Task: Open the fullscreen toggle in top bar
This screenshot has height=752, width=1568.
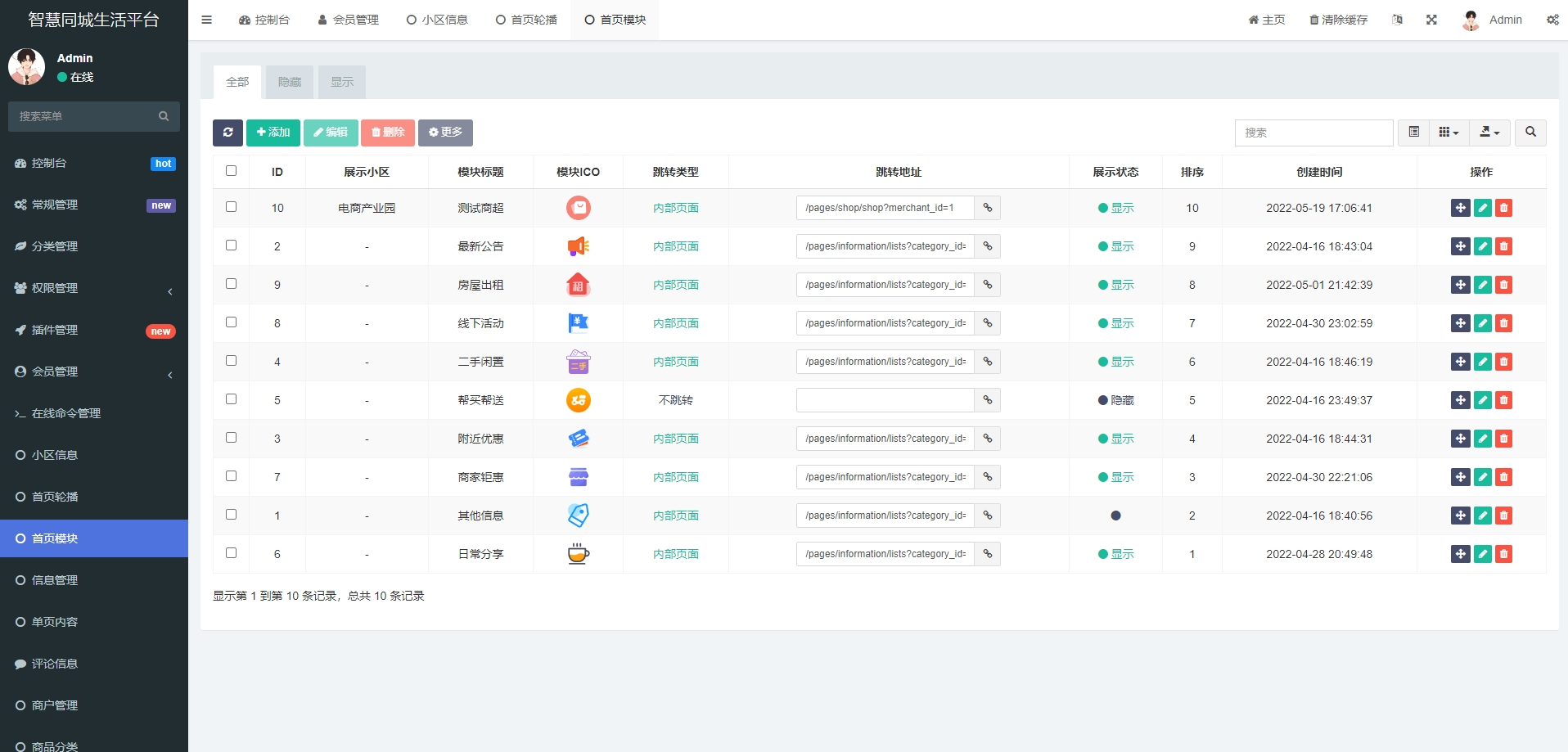Action: 1431,19
